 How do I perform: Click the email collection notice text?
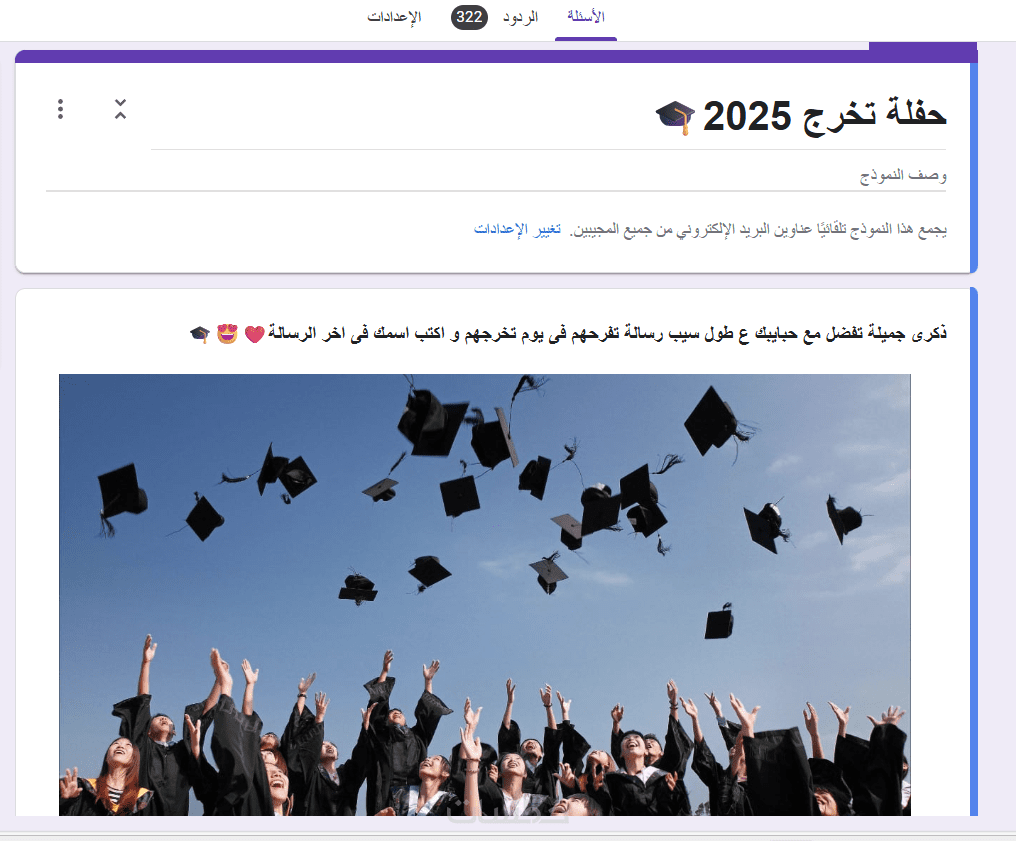coord(757,229)
